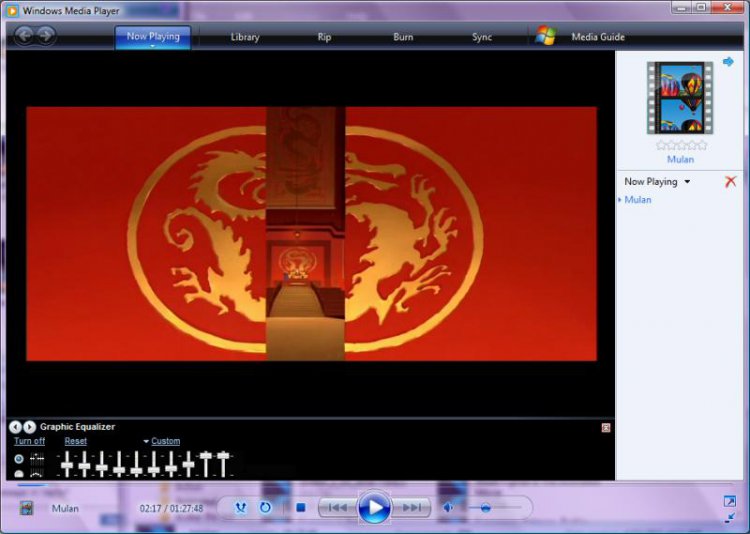The image size is (750, 534).
Task: Open the Burn tab
Action: tap(403, 37)
